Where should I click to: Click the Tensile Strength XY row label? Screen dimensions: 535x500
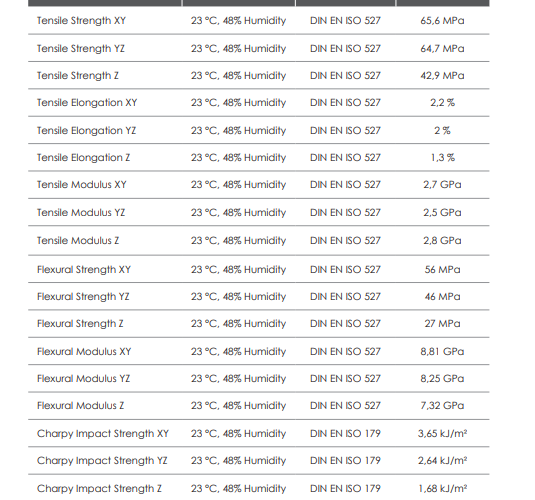[81, 21]
